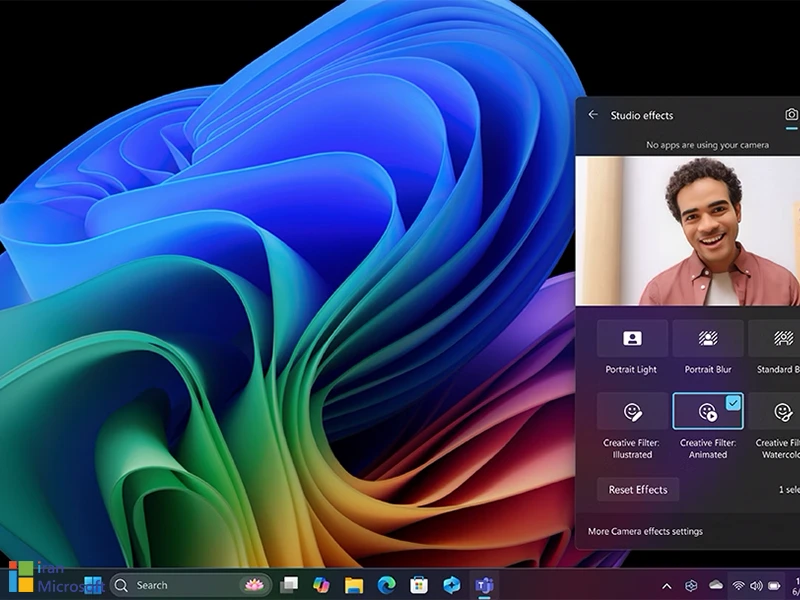The height and width of the screenshot is (600, 800).
Task: Open the blue hexagon app beside Microsoft Store
Action: click(x=452, y=585)
